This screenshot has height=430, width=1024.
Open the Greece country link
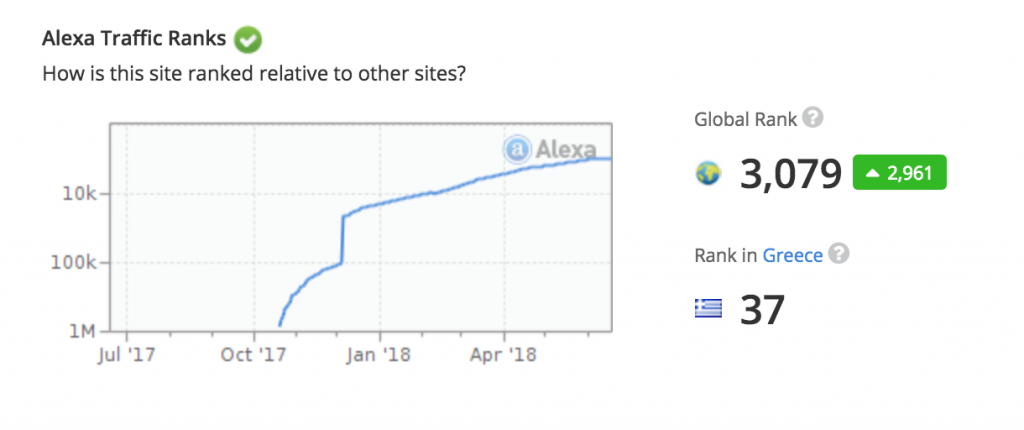coord(792,255)
